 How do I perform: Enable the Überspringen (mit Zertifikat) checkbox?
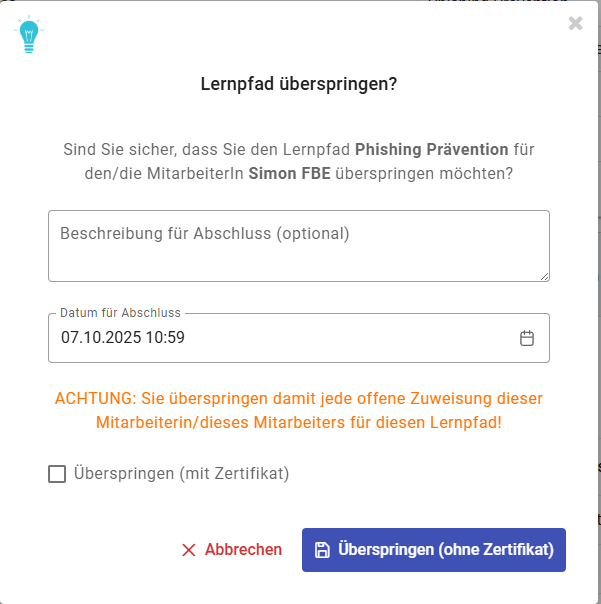[x=57, y=474]
